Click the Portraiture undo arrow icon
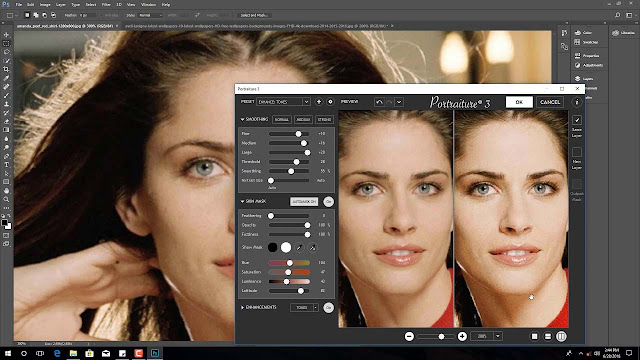Image resolution: width=640 pixels, height=360 pixels. [x=379, y=102]
